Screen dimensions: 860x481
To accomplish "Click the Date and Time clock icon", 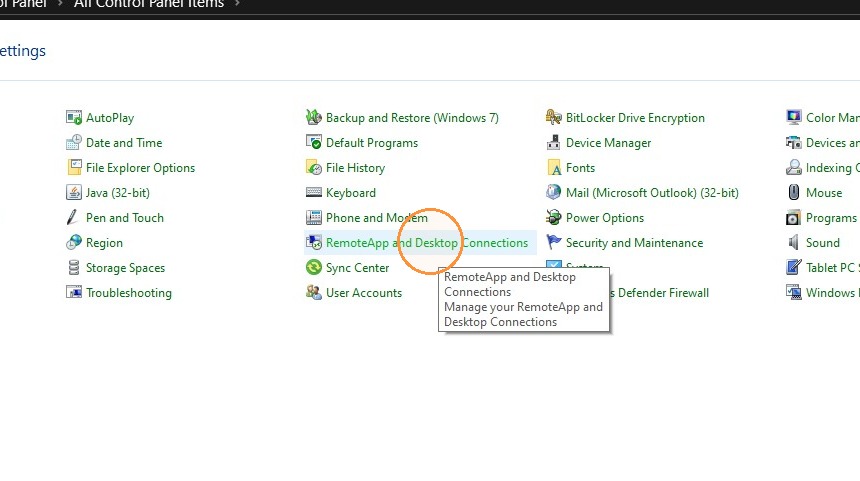I will tap(73, 143).
